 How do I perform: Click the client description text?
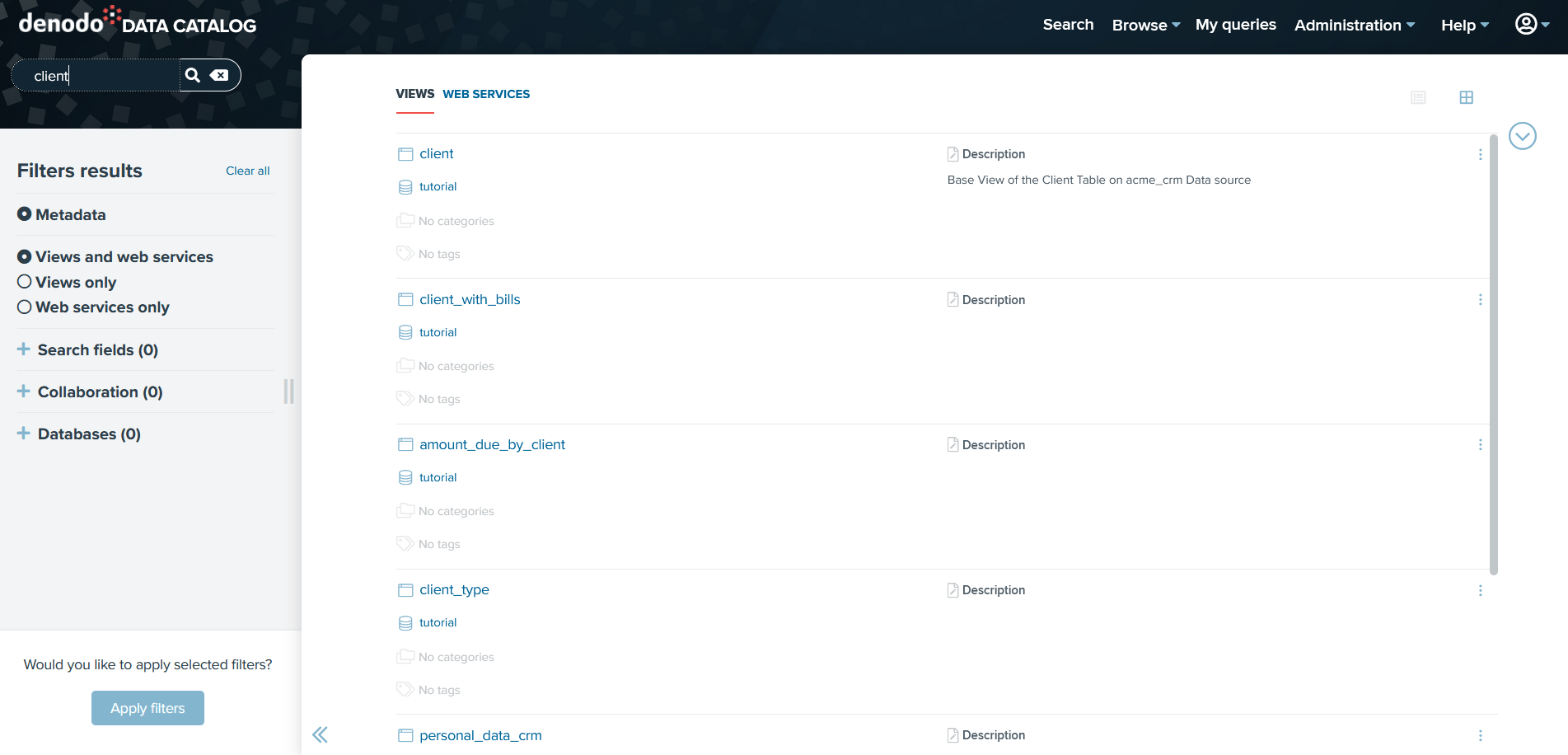[1098, 180]
